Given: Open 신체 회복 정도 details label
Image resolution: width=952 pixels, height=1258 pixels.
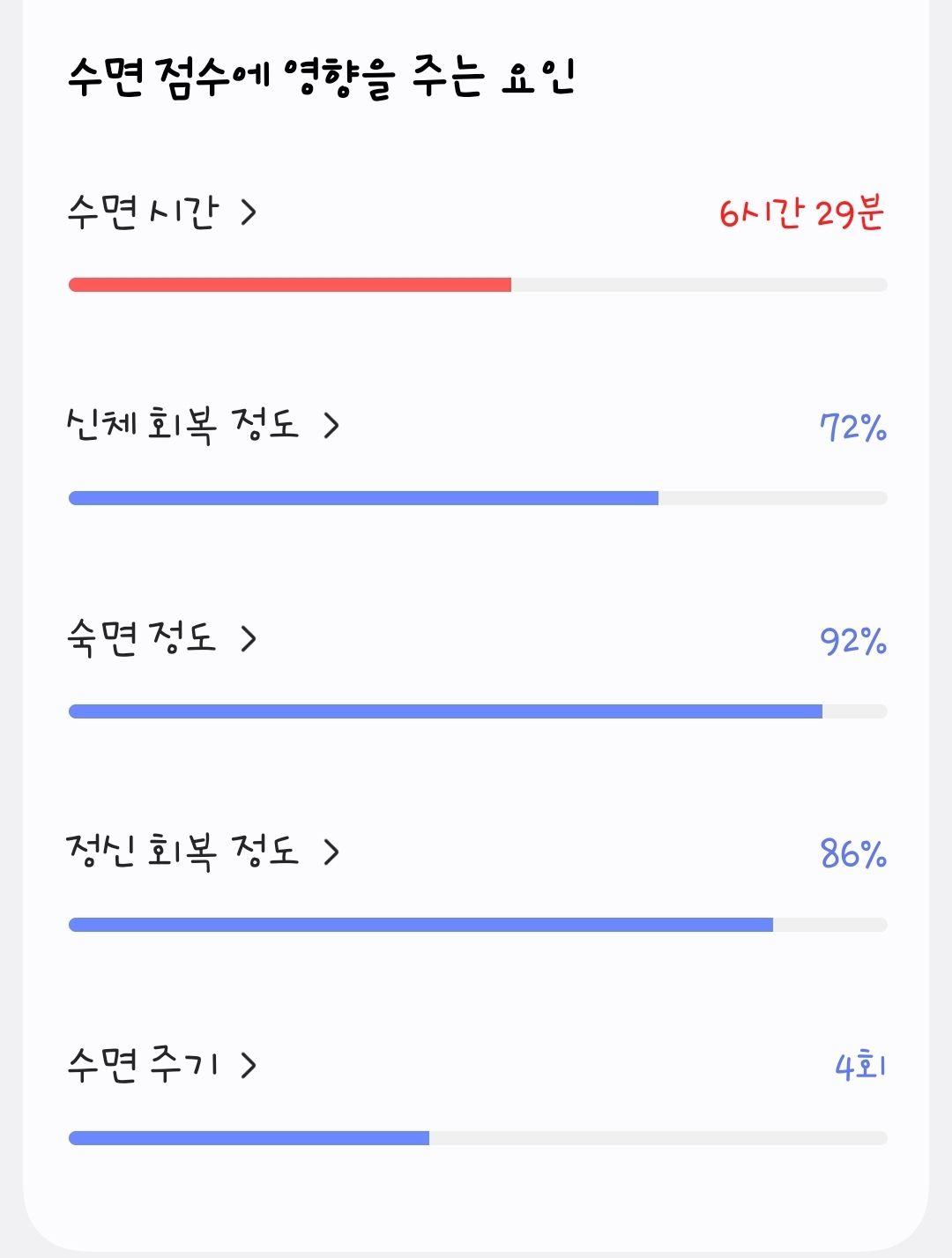Looking at the screenshot, I should (183, 426).
